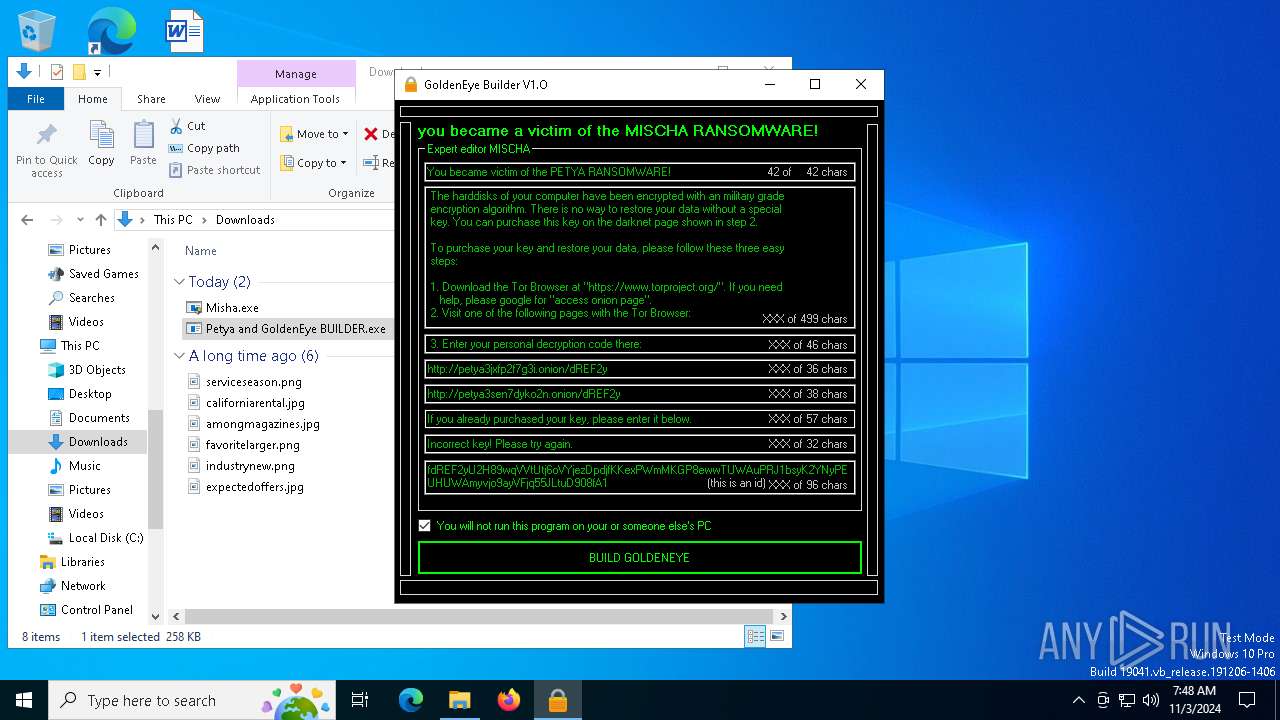
Task: Click the 'Incorrect key! Please try again.' field
Action: tap(640, 444)
